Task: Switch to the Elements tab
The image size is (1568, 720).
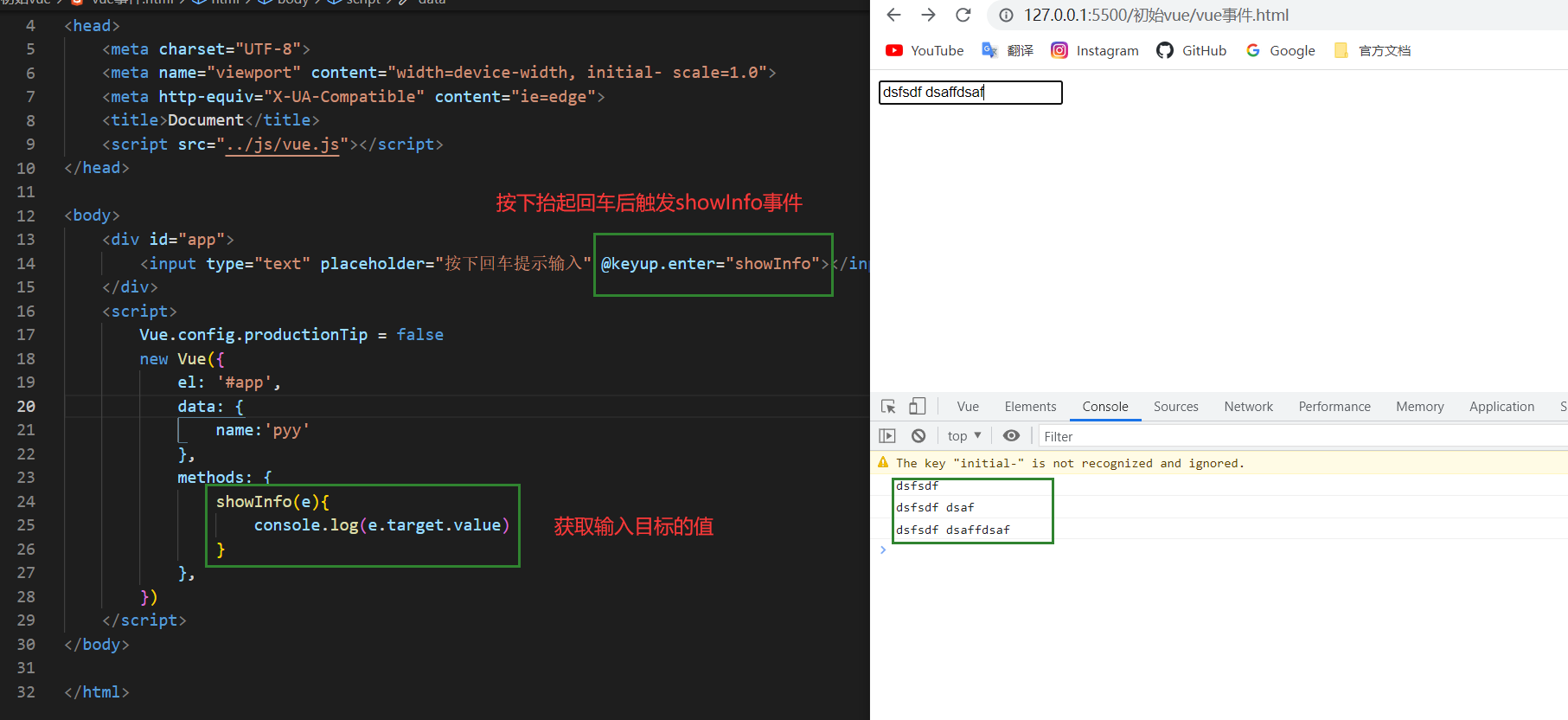Action: [x=1030, y=407]
